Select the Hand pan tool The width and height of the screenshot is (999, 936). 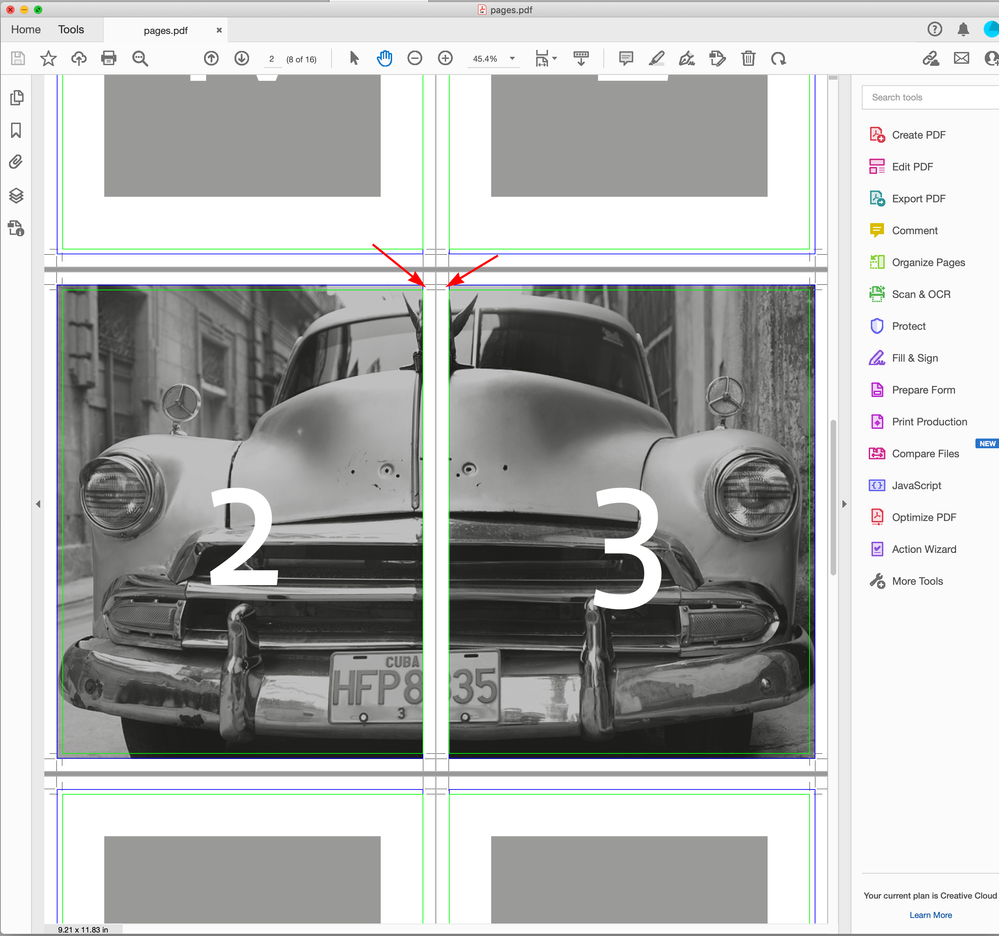384,59
